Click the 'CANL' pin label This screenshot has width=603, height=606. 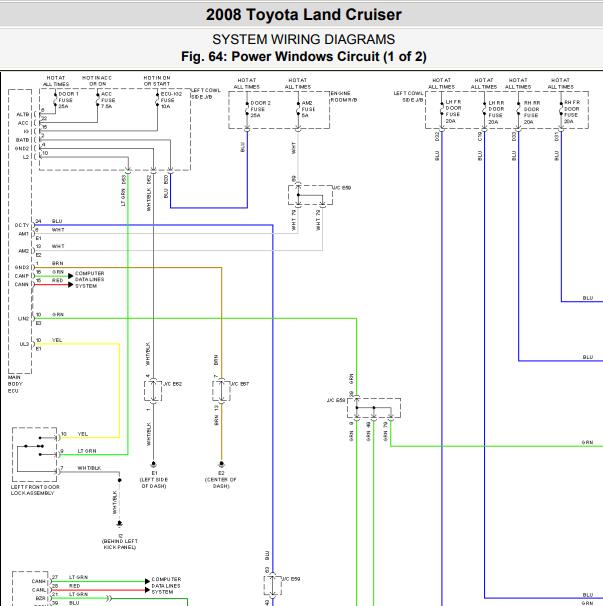click(39, 590)
